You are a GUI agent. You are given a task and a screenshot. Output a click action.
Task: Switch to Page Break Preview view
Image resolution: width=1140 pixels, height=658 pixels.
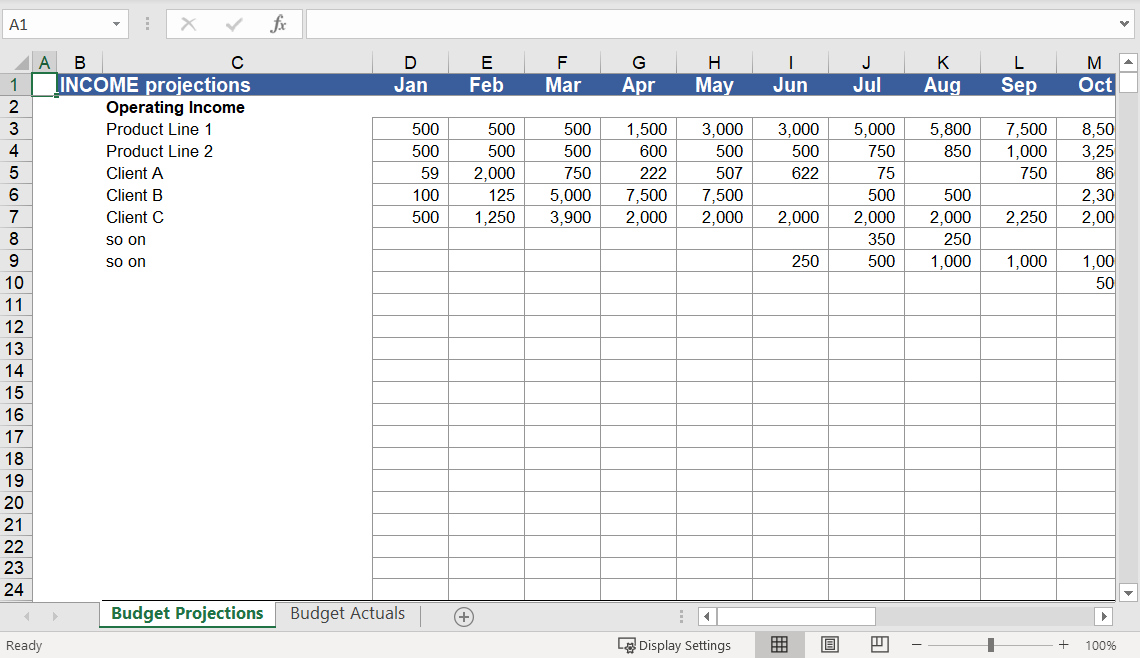pos(880,645)
